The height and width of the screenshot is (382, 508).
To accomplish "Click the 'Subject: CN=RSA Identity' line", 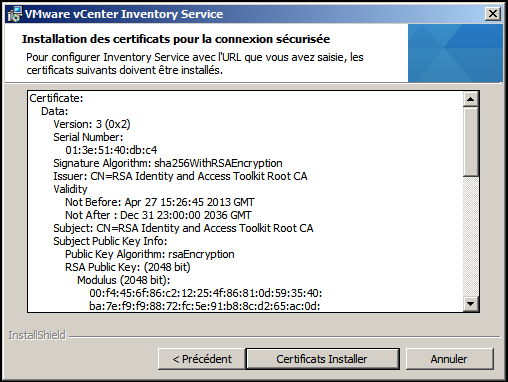I will 183,228.
